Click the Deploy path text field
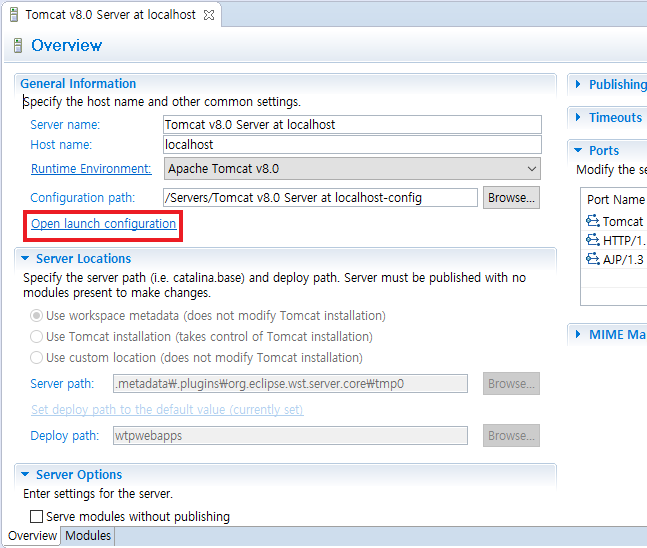647x548 pixels. (290, 435)
